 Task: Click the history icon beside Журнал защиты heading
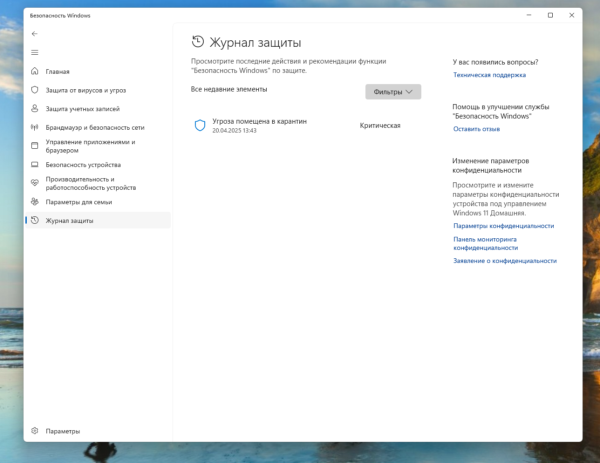[x=198, y=42]
